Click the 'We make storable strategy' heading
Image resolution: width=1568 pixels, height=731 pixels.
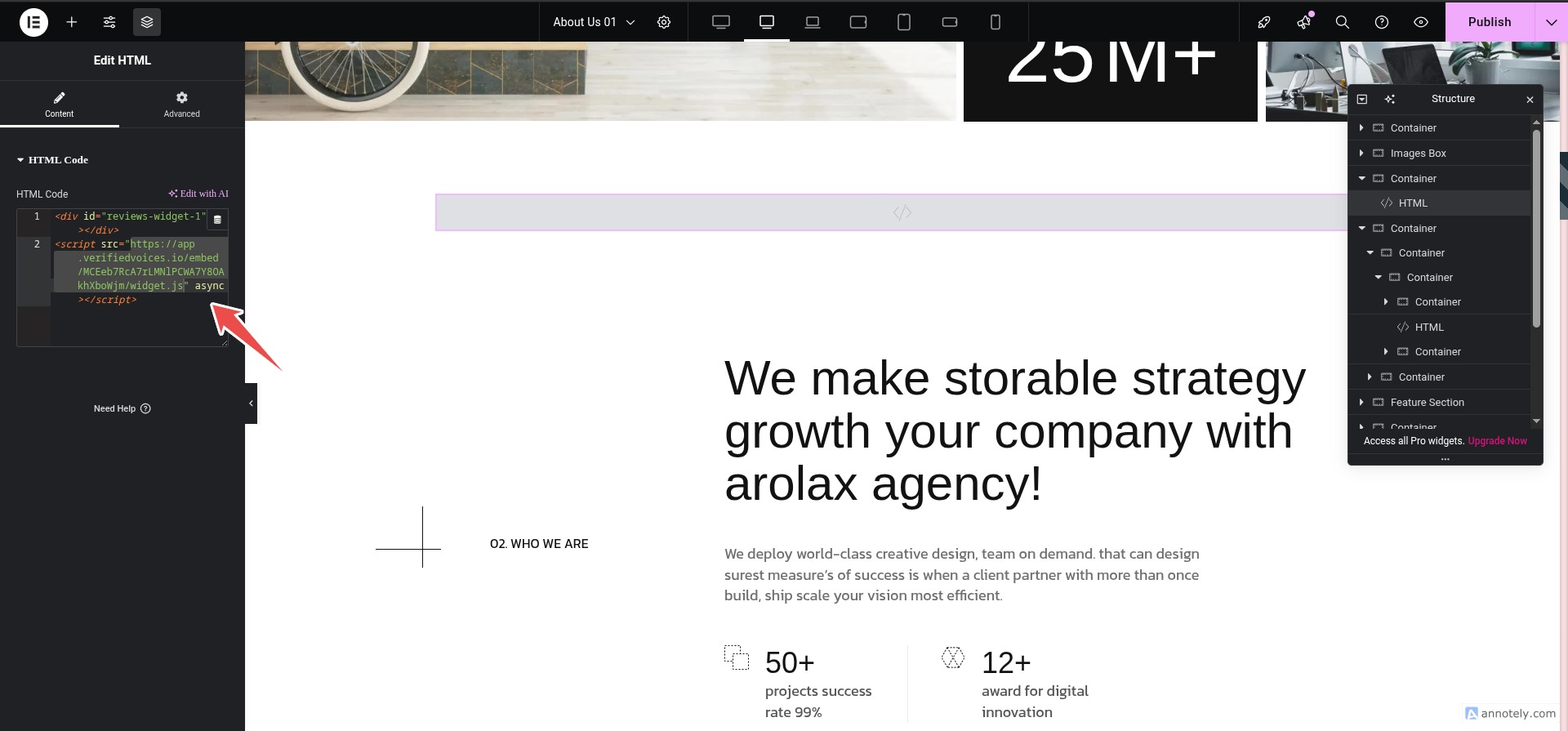(1015, 430)
